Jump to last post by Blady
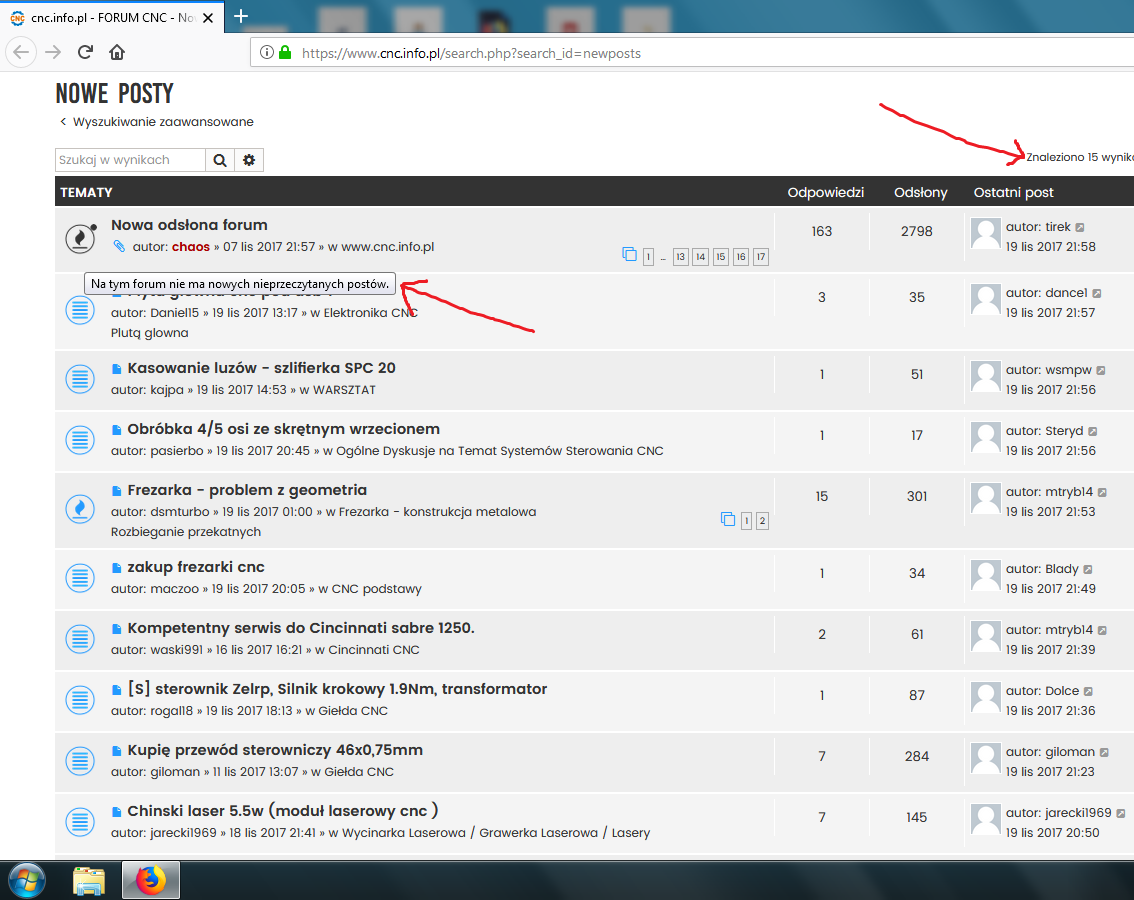Image resolution: width=1134 pixels, height=900 pixels. tap(1088, 569)
